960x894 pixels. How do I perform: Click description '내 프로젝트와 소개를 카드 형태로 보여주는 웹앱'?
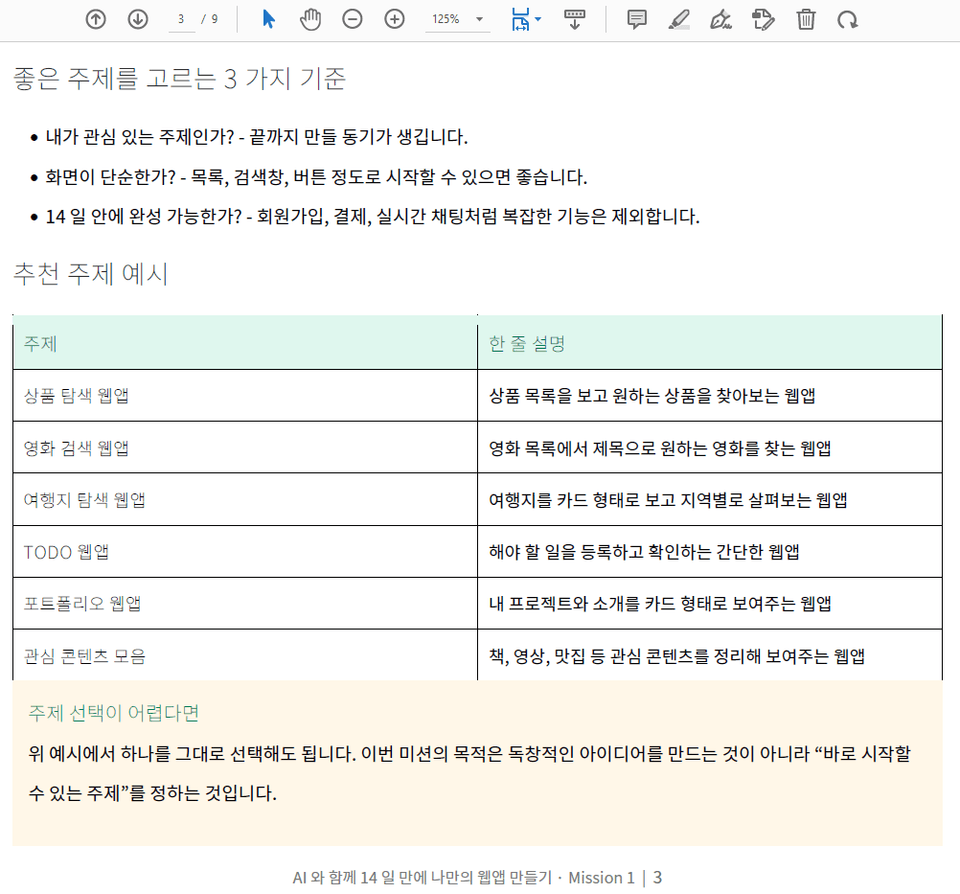660,604
